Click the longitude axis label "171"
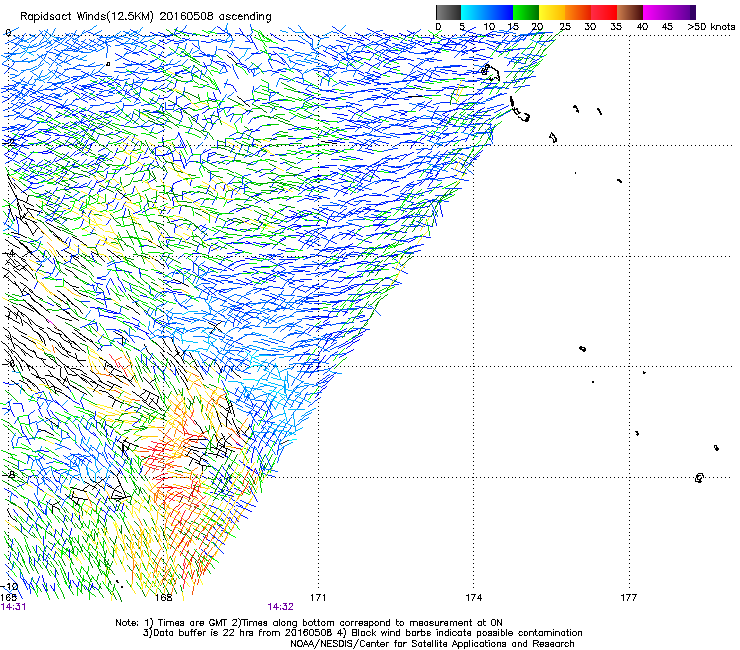Viewport: 740px width, 650px height. pos(318,598)
